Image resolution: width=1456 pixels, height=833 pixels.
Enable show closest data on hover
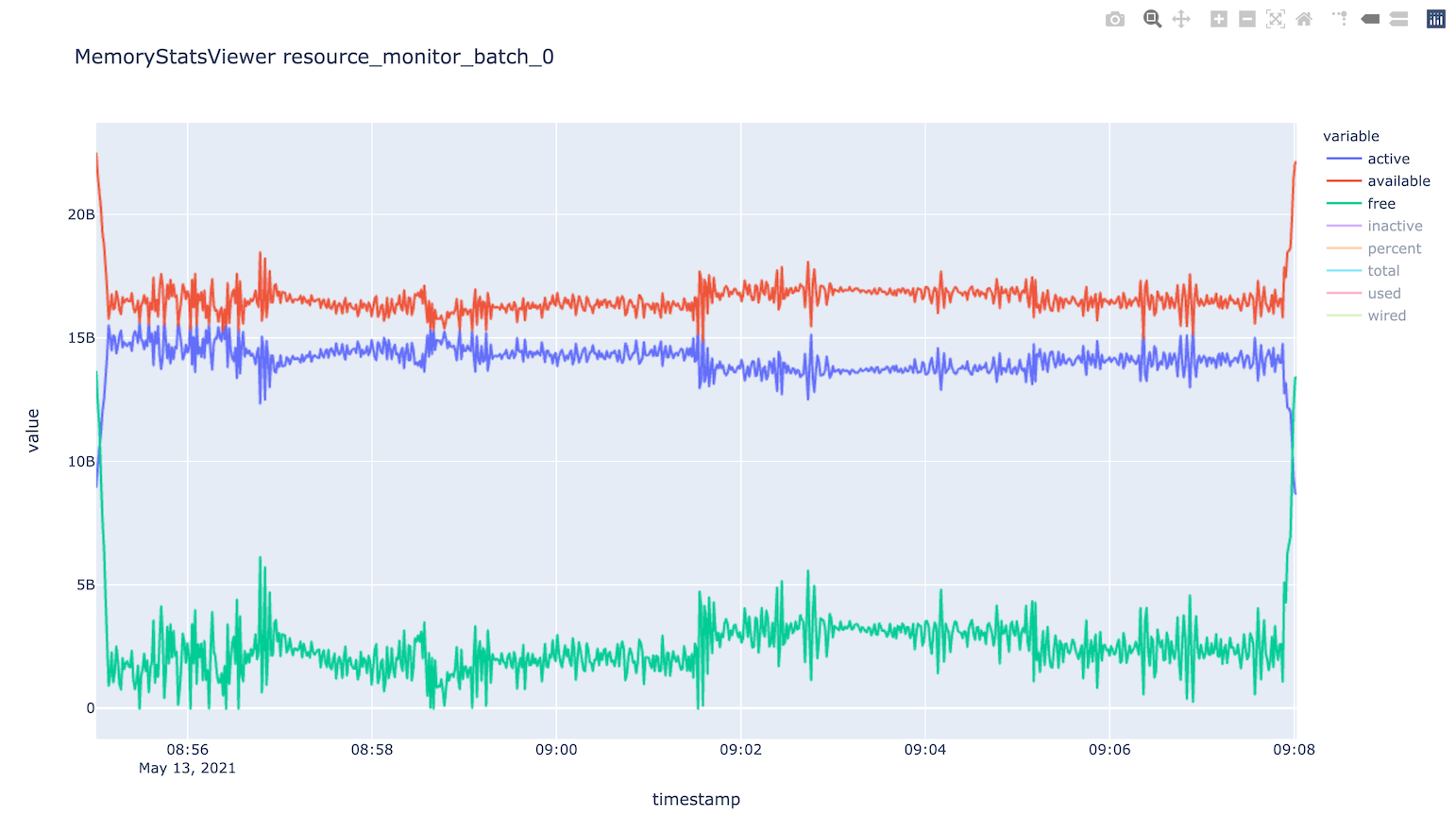click(1370, 19)
